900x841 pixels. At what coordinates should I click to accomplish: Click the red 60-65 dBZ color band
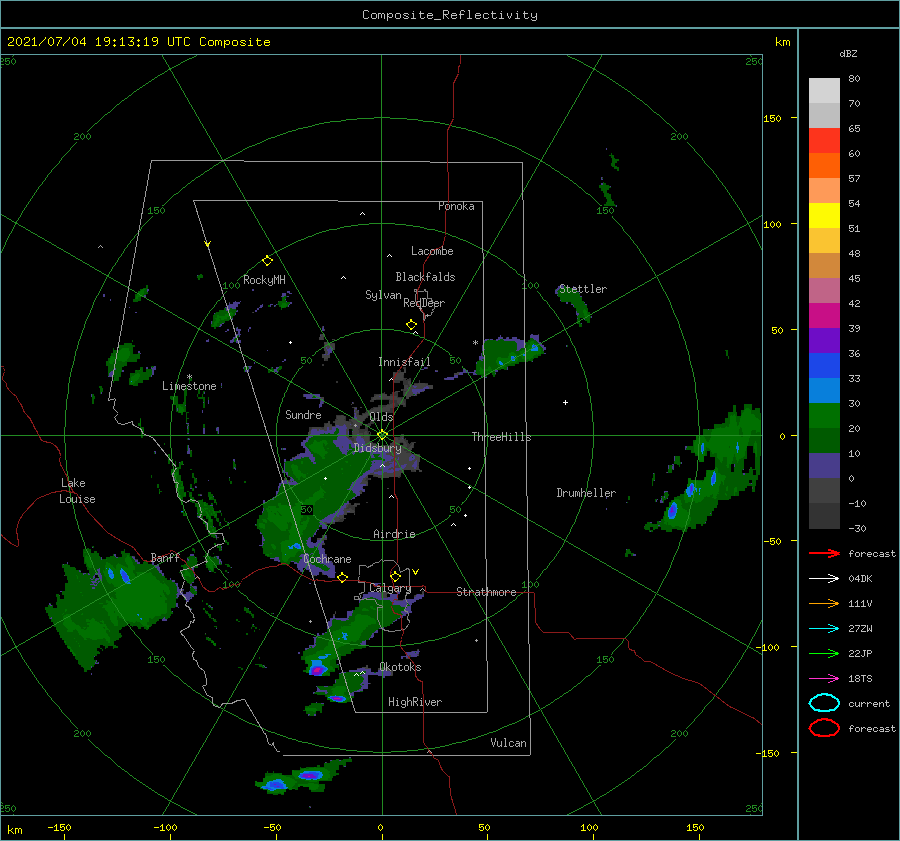[x=824, y=141]
